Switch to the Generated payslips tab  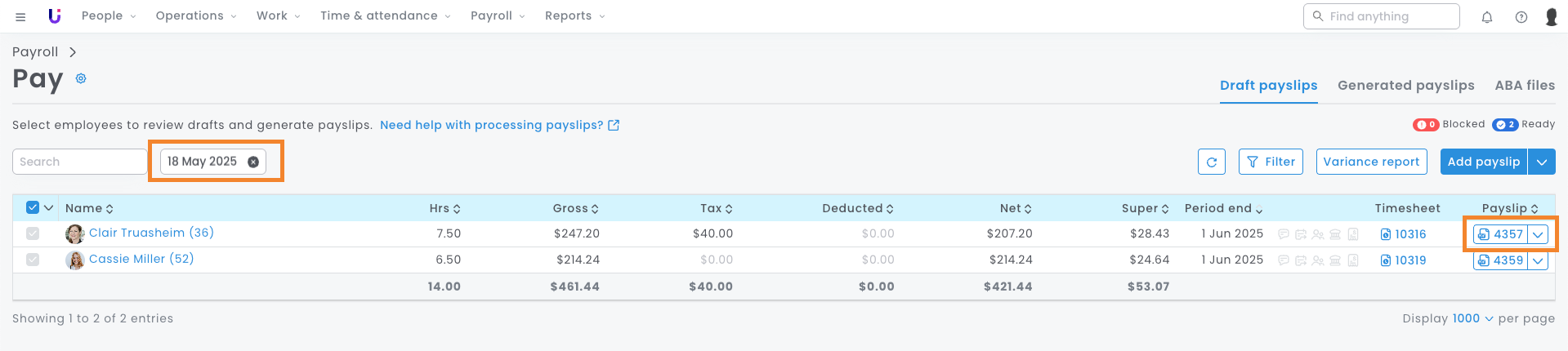1405,85
